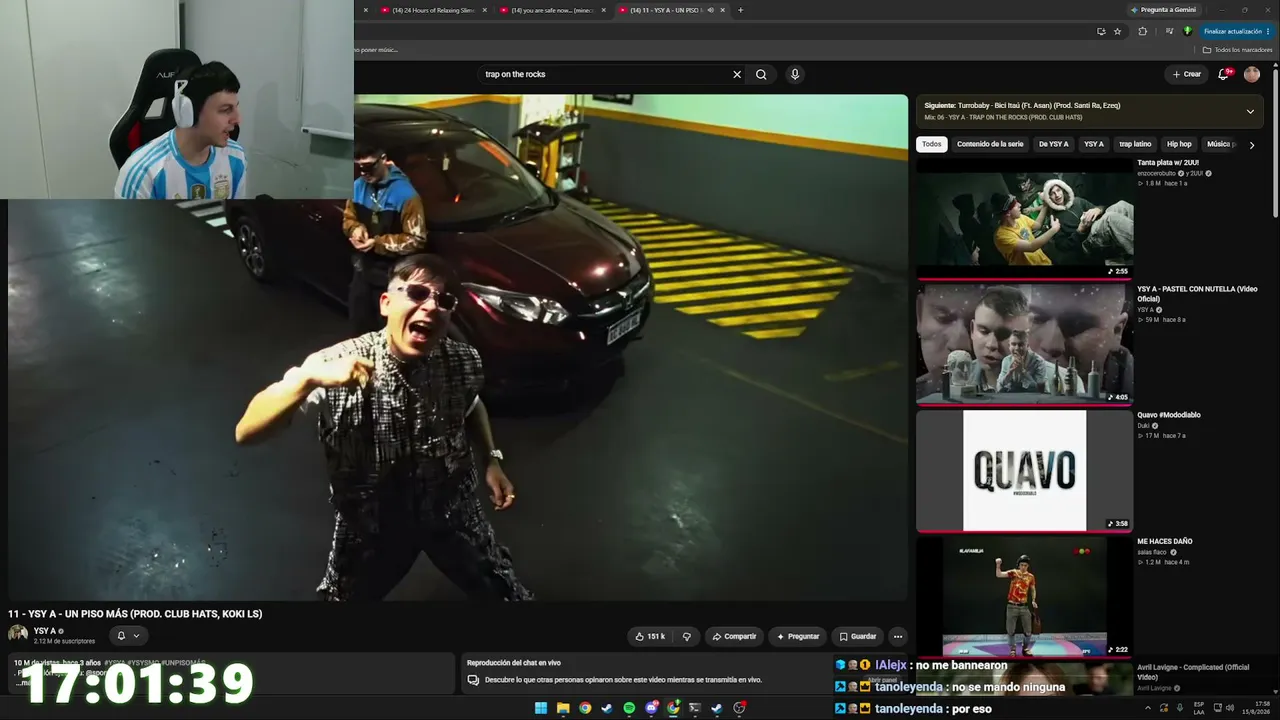Open PASTEL CON NUTELLA video thumbnail

tap(1024, 344)
